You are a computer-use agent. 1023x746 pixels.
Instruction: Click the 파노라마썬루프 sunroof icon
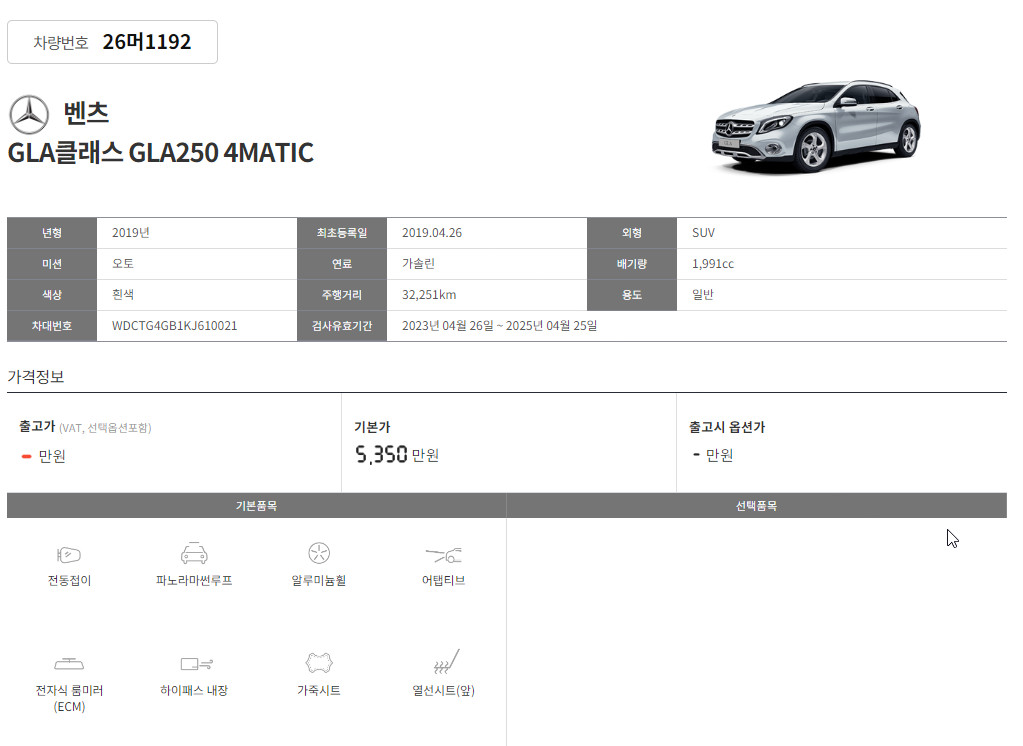[194, 553]
